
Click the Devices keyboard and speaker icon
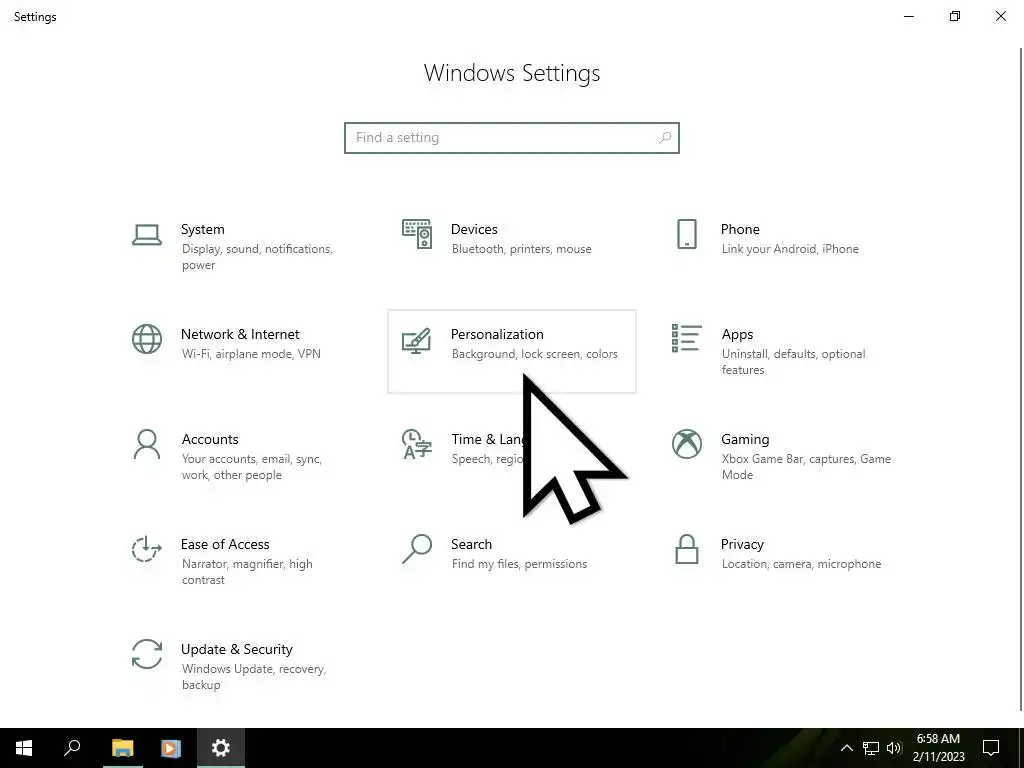pos(417,234)
